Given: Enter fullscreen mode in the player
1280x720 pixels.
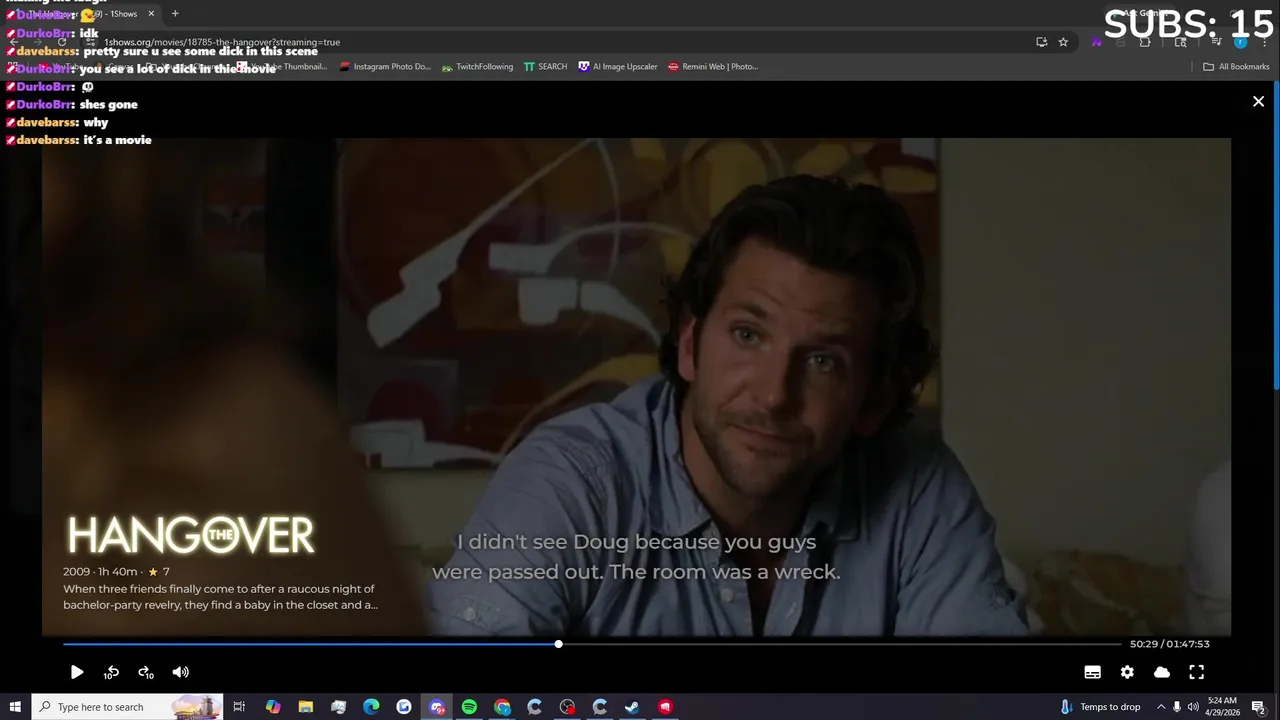Looking at the screenshot, I should click(x=1196, y=672).
